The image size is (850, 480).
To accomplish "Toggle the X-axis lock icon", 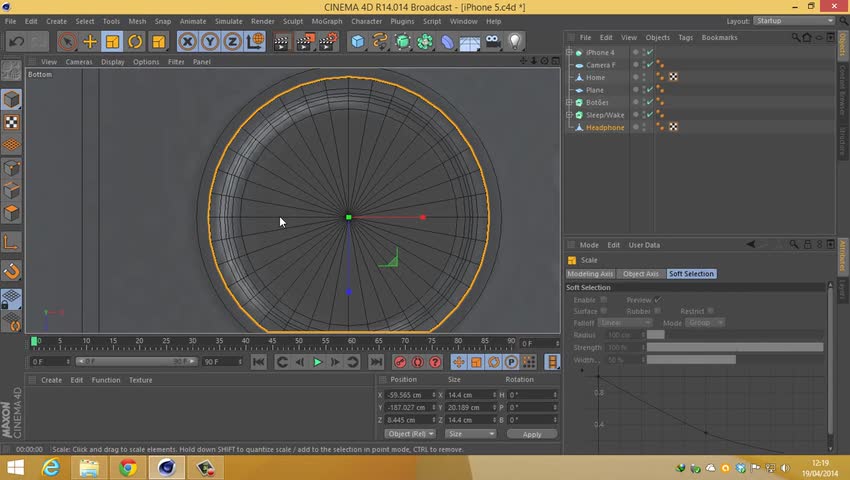I will pyautogui.click(x=187, y=41).
